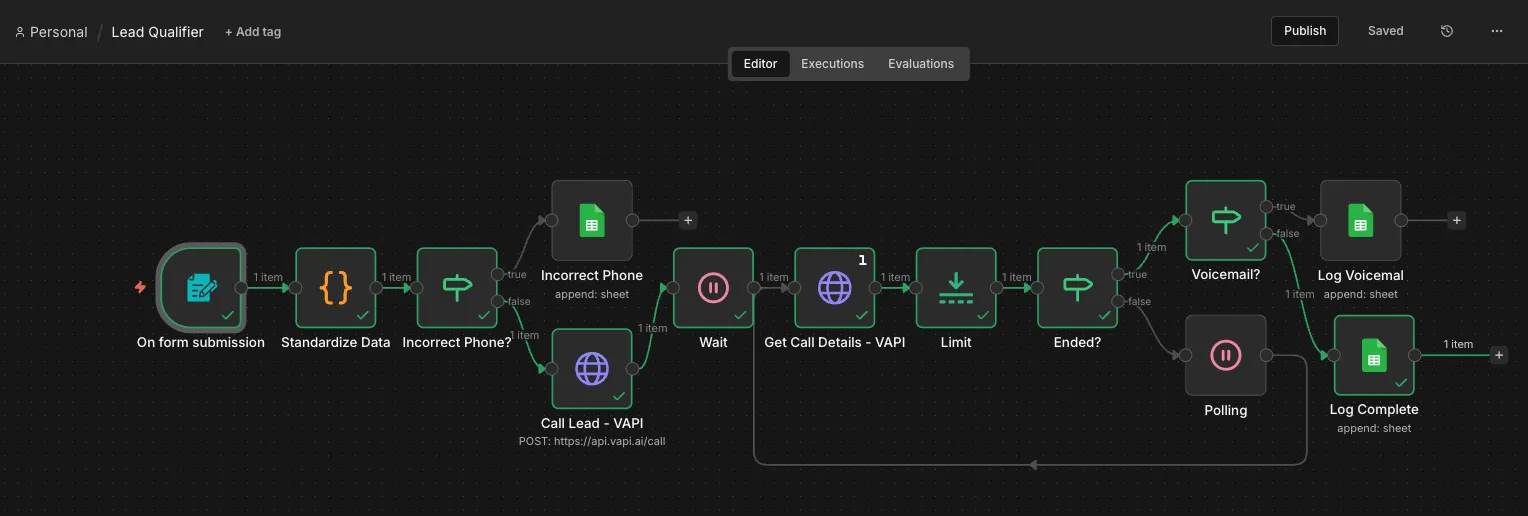
Task: Open the Limit node
Action: click(956, 288)
